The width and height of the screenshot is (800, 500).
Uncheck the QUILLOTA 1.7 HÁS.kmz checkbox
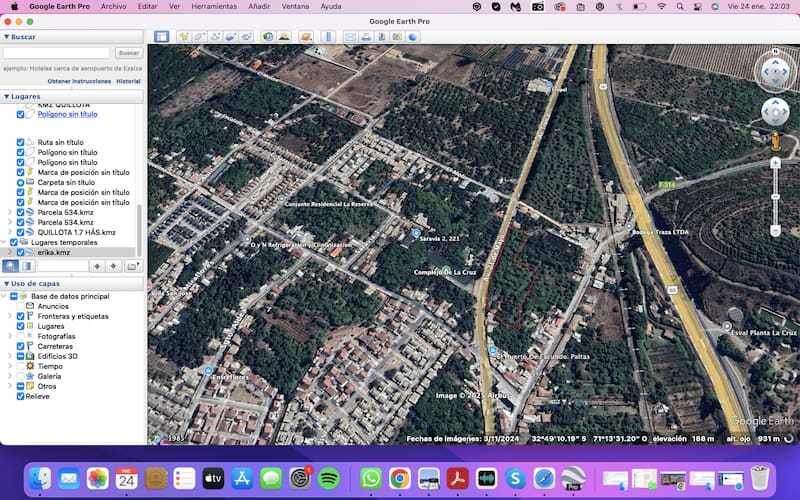click(x=20, y=232)
